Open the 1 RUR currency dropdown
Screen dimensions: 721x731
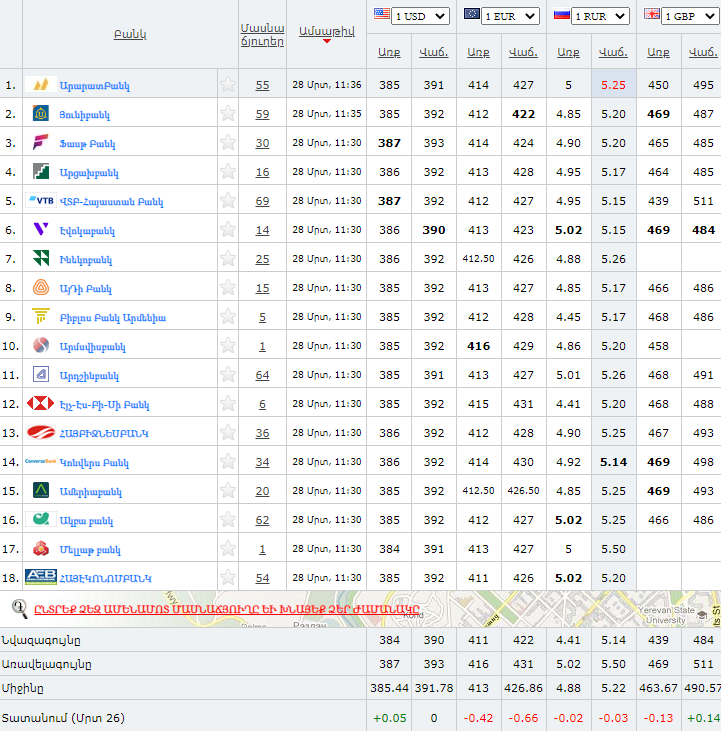tap(600, 16)
